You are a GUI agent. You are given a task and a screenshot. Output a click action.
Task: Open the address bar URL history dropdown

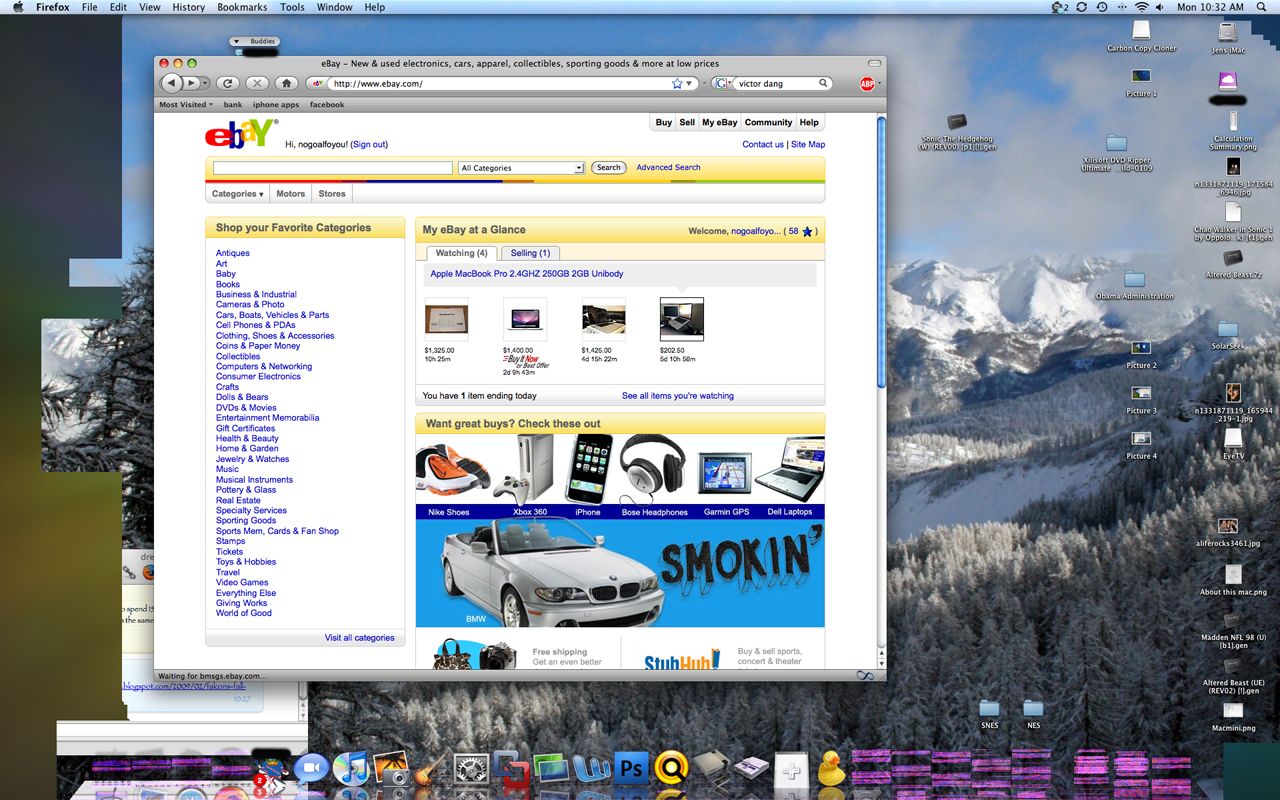[x=689, y=84]
